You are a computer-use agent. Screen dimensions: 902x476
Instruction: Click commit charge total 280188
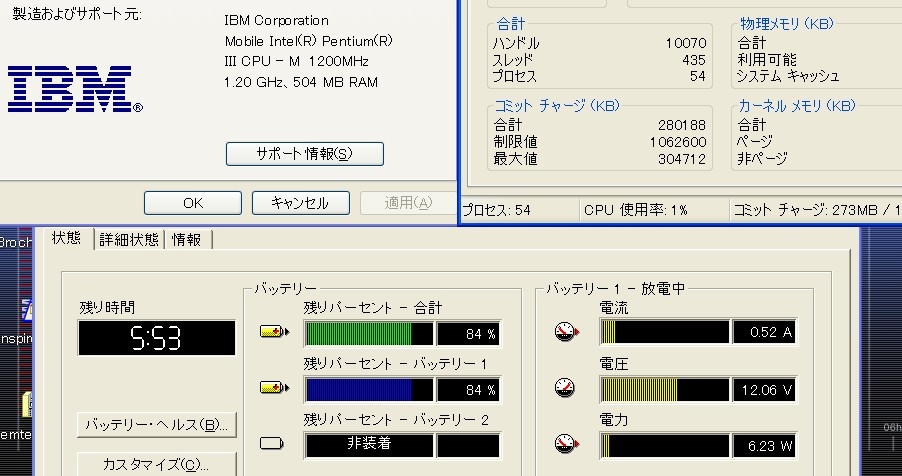(682, 125)
